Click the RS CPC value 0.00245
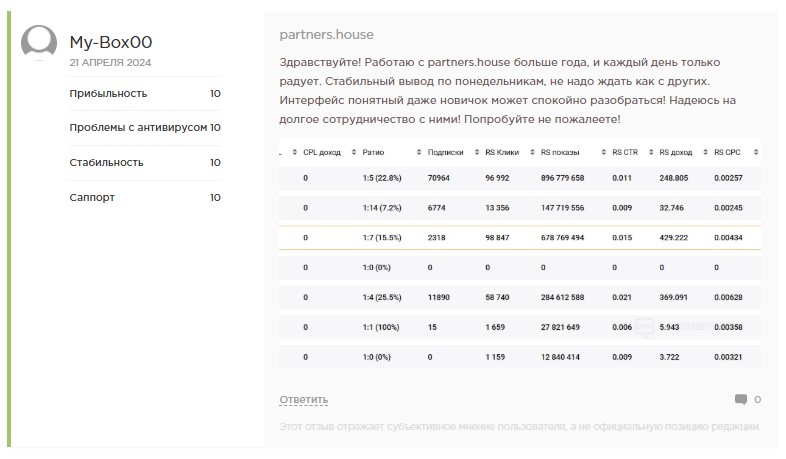Viewport: 786px width, 459px height. coord(728,208)
